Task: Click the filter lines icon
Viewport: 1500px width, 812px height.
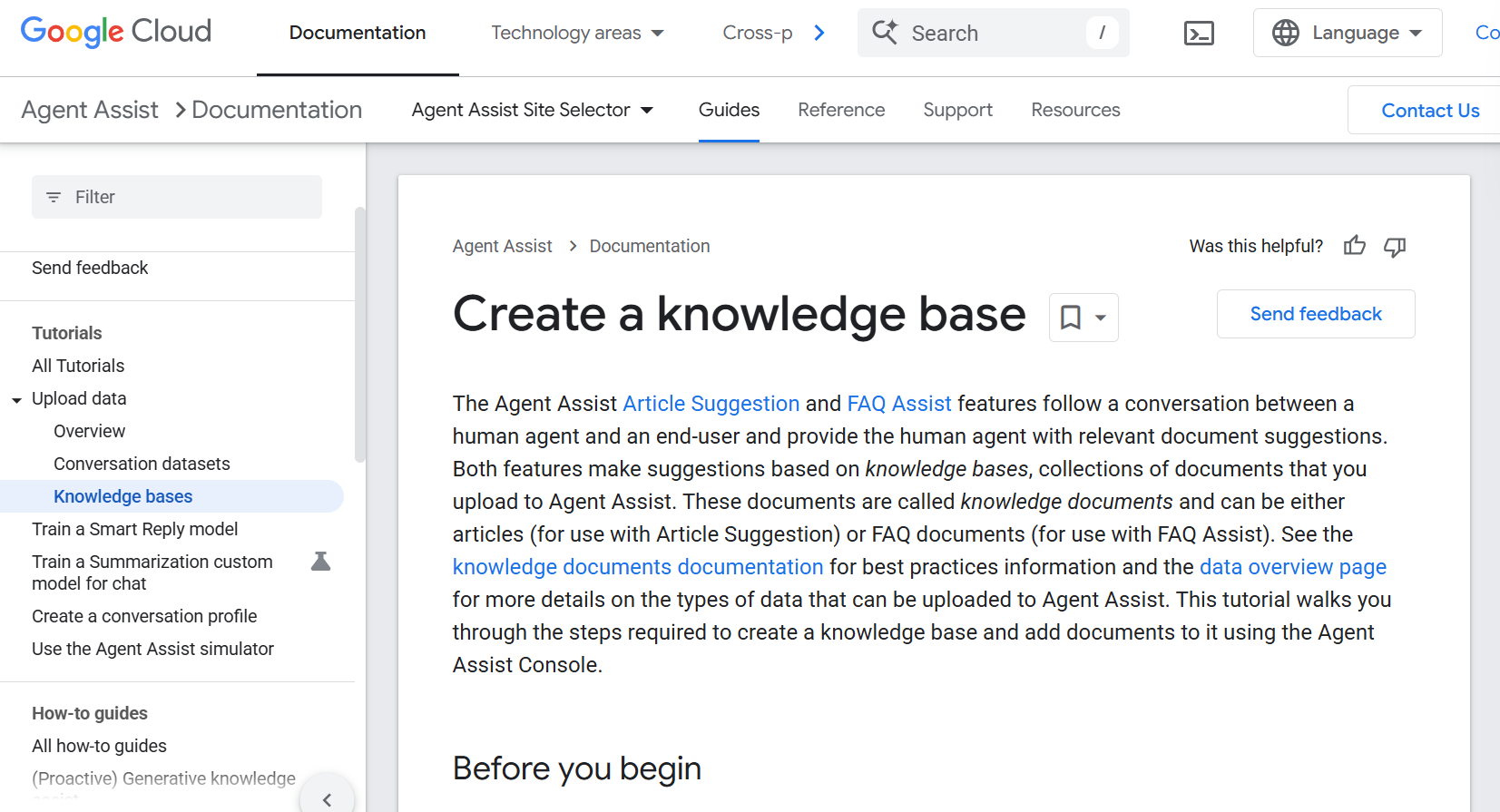Action: [54, 197]
